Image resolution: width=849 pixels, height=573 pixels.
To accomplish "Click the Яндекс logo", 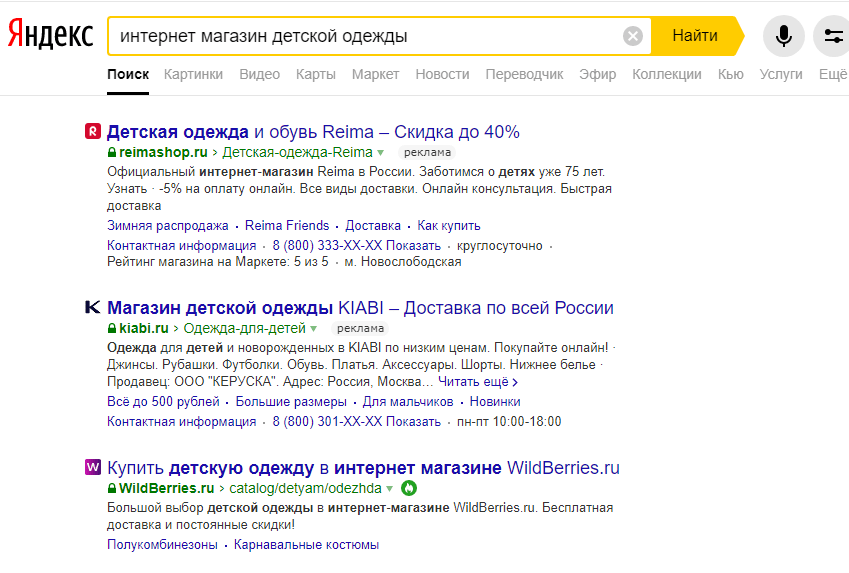I will click(x=50, y=34).
